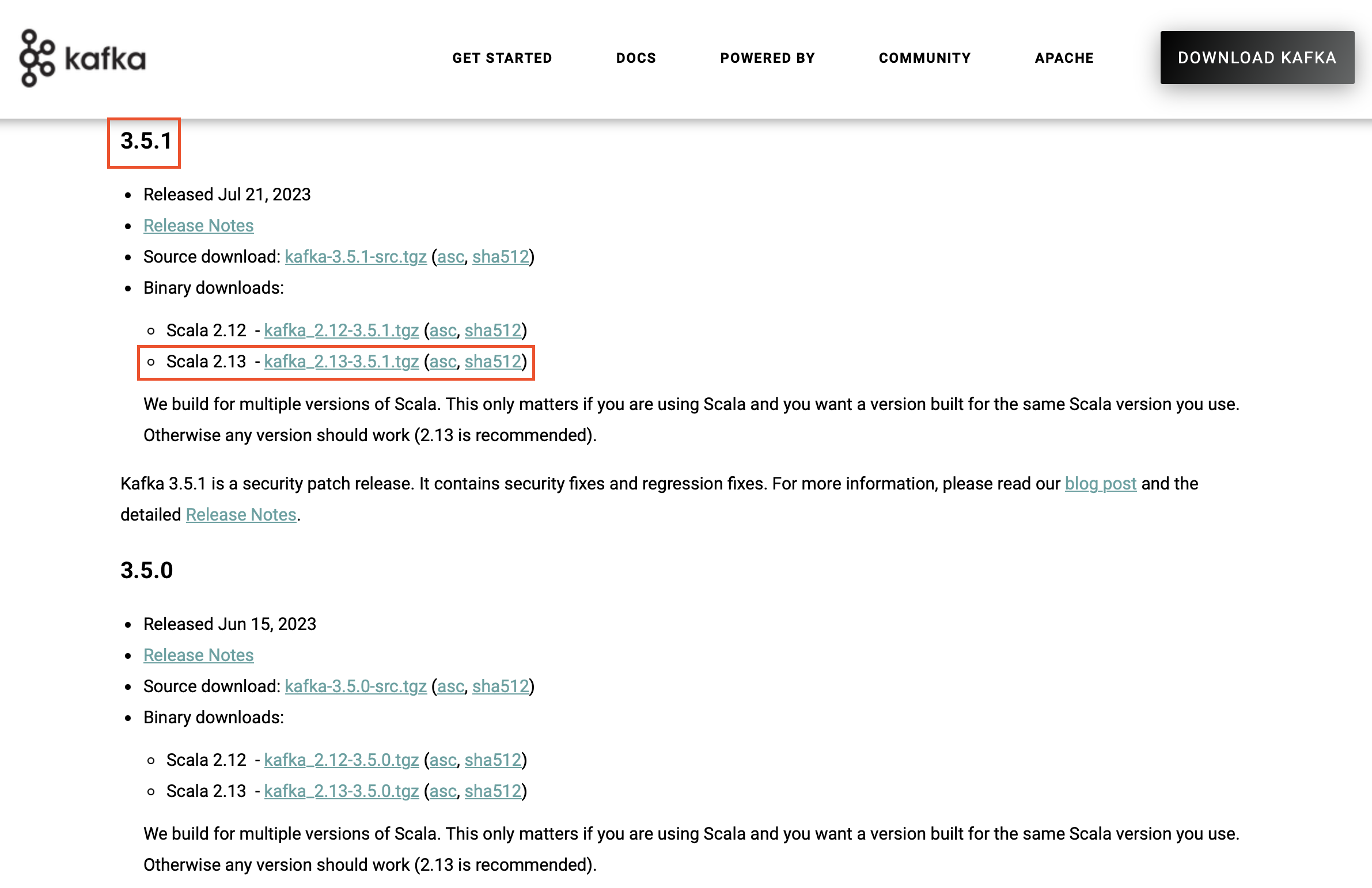Open Release Notes under version 3.5.1

(198, 225)
